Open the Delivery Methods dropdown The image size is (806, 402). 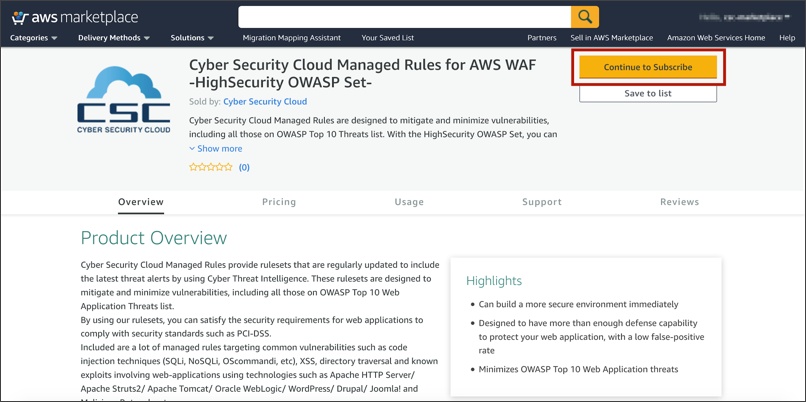pos(114,38)
